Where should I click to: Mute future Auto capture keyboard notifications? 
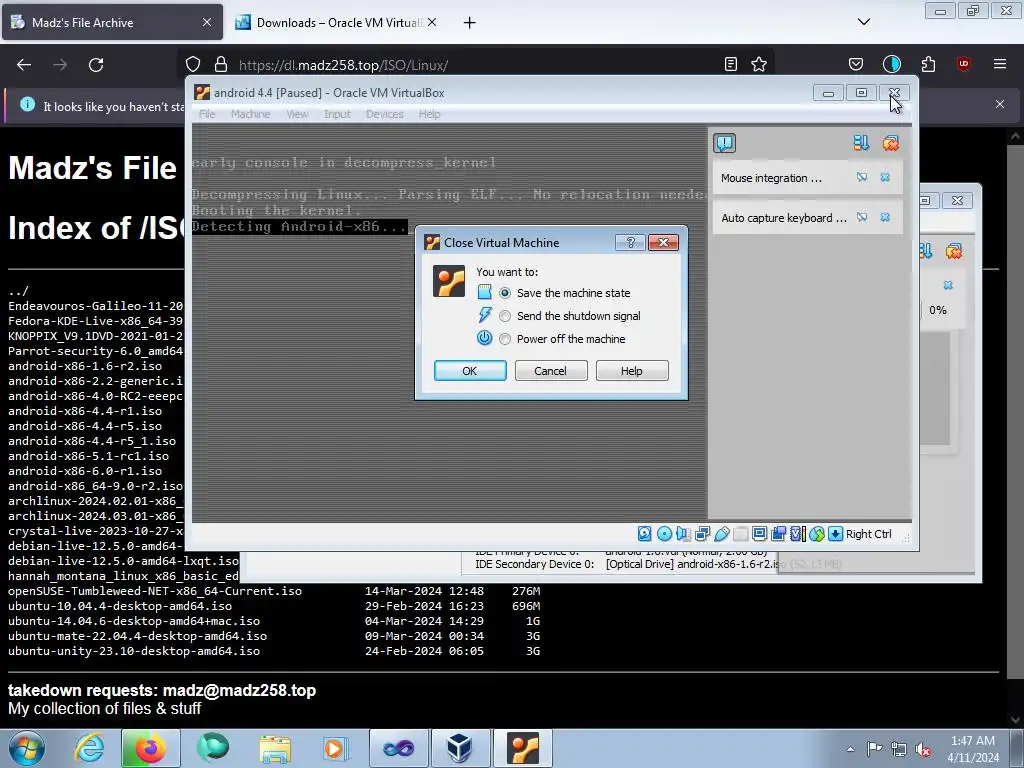pyautogui.click(x=862, y=217)
